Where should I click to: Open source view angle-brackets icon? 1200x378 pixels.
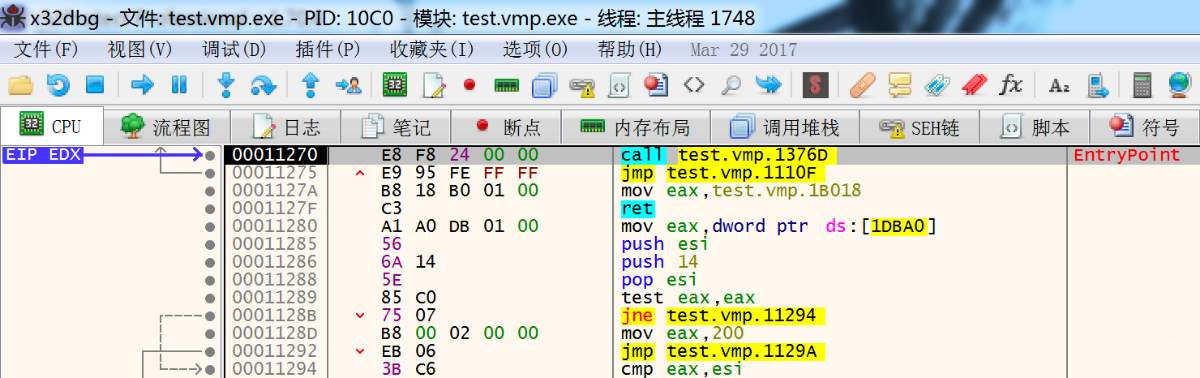694,85
